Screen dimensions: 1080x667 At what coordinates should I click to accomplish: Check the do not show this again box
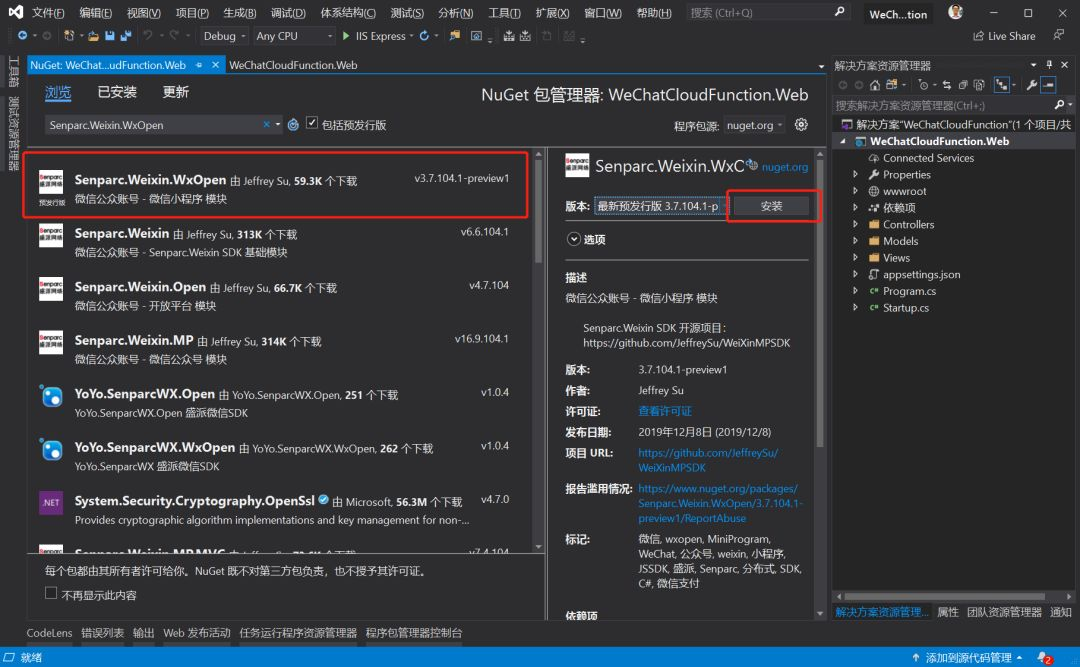pyautogui.click(x=50, y=593)
